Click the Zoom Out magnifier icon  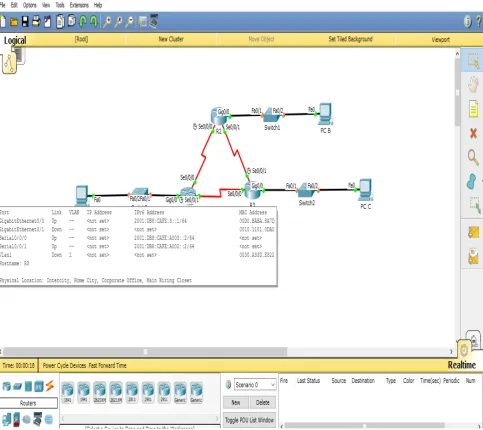click(x=130, y=22)
